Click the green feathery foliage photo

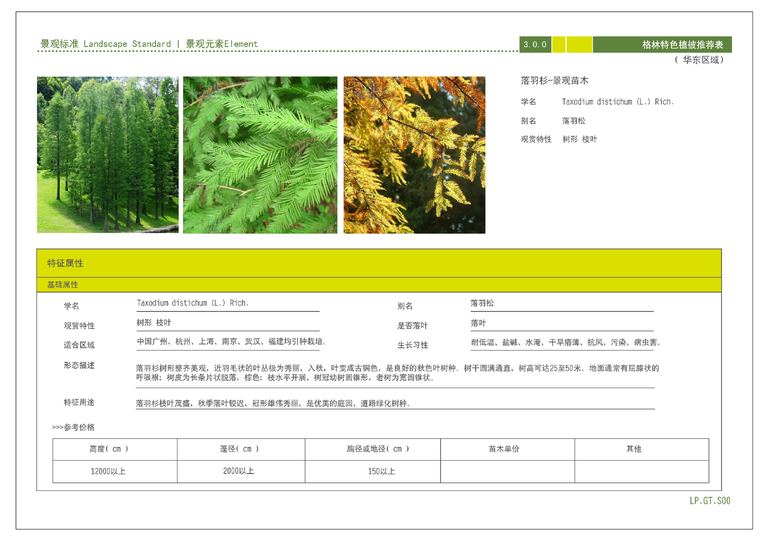260,154
